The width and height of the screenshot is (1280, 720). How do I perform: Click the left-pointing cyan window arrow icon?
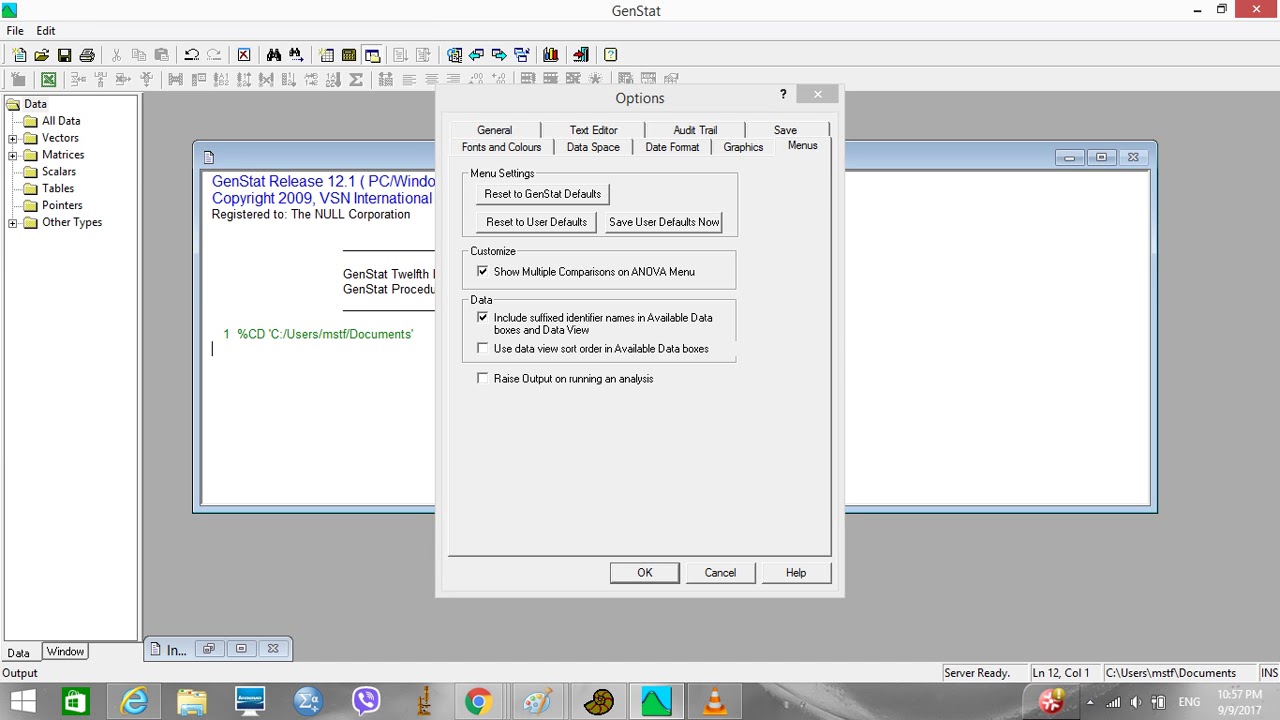[476, 55]
